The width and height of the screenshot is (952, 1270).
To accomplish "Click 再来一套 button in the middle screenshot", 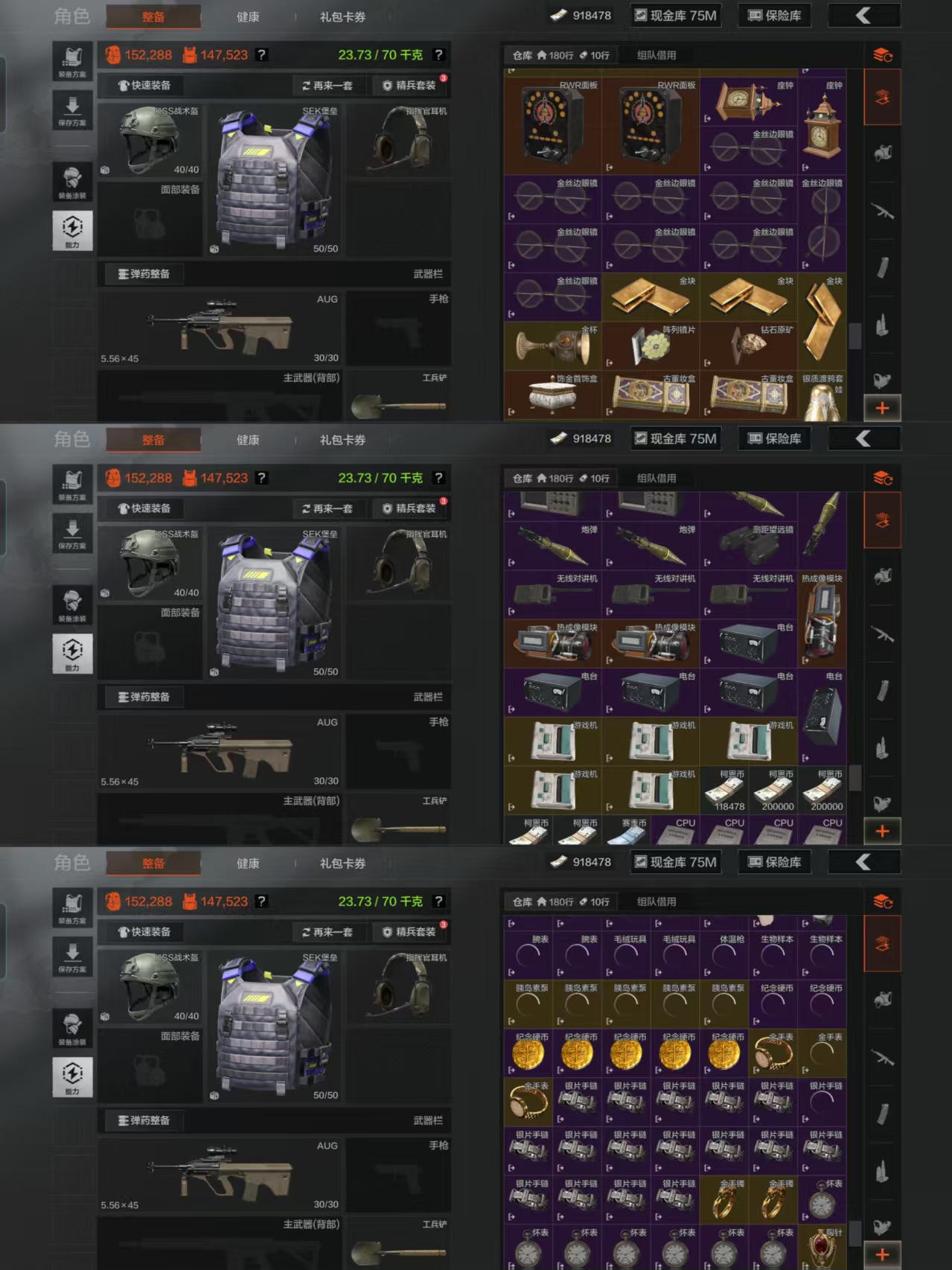I will pos(327,508).
